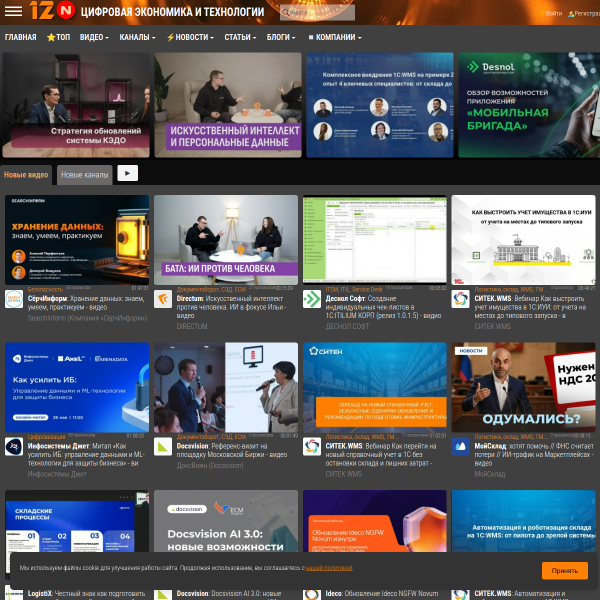Open the Хранение данных video thumbnail
This screenshot has width=600, height=600.
click(77, 240)
